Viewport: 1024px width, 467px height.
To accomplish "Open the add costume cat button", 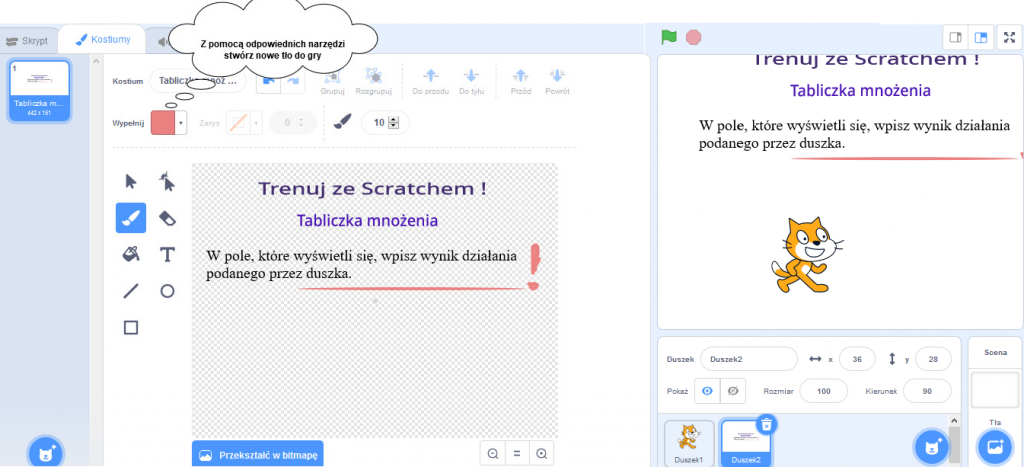I will [x=46, y=452].
